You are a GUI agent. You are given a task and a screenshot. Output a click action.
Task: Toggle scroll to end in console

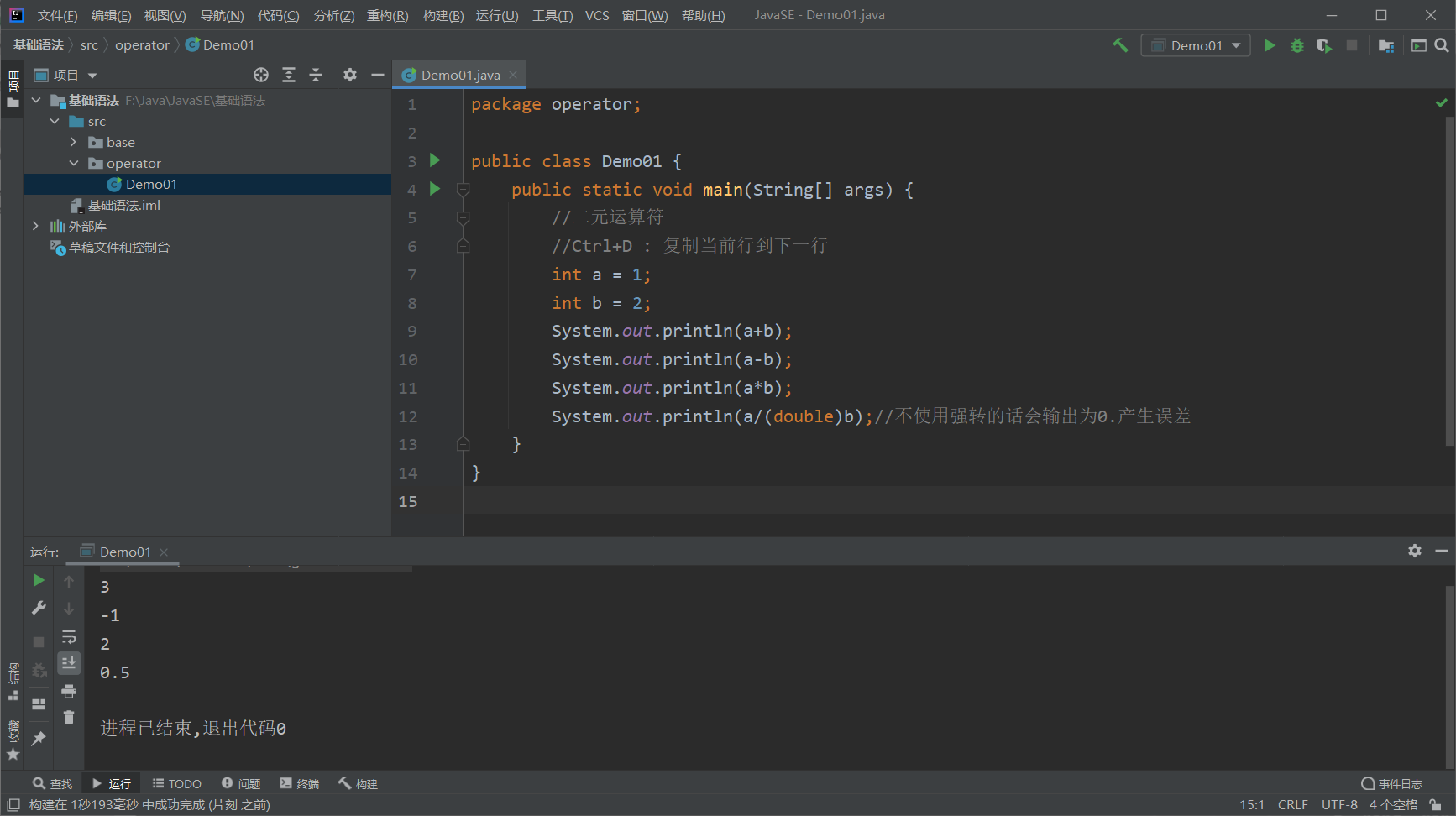tap(69, 663)
